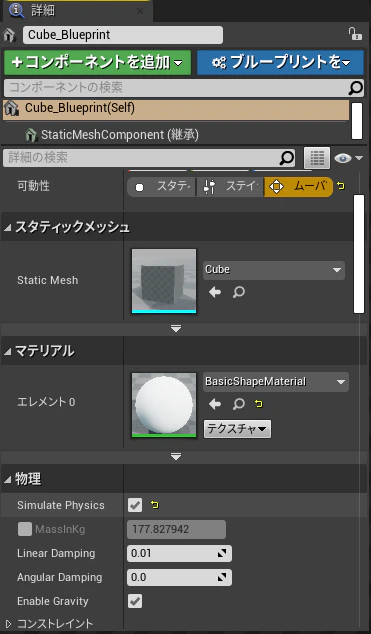The height and width of the screenshot is (634, 371).
Task: Close the 詳細 tab
Action: pyautogui.click(x=140, y=11)
